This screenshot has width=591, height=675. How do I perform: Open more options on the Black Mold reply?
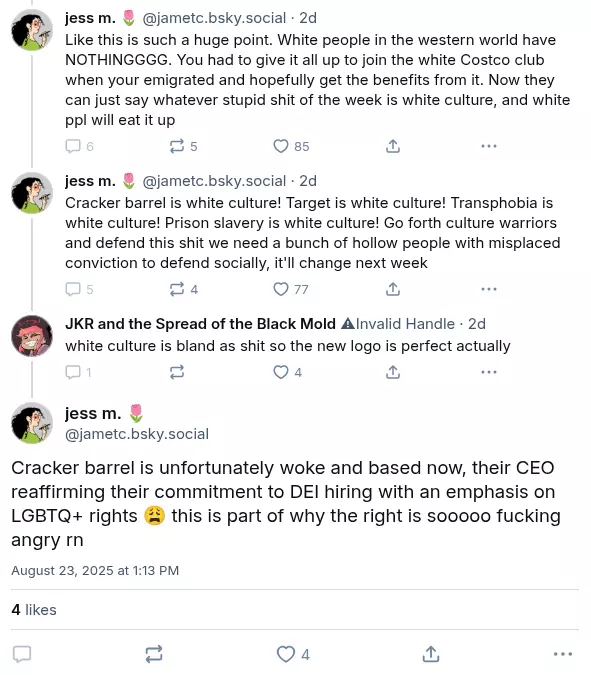489,372
